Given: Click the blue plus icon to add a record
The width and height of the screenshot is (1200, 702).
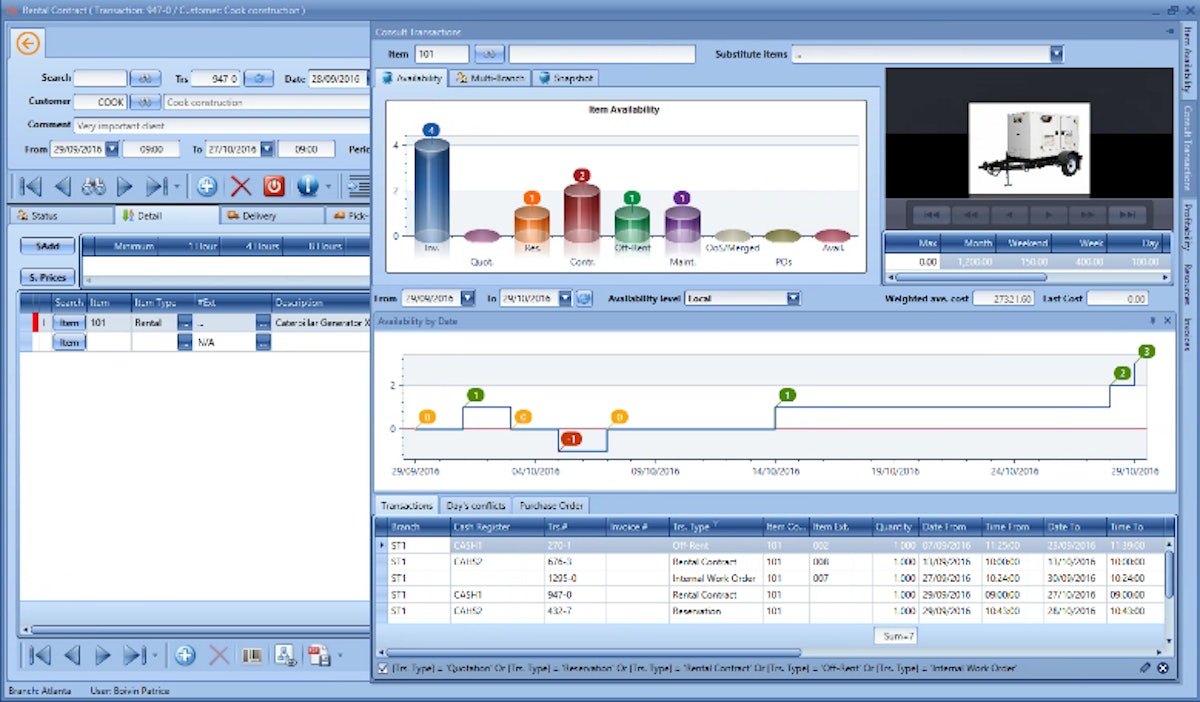Looking at the screenshot, I should [207, 185].
